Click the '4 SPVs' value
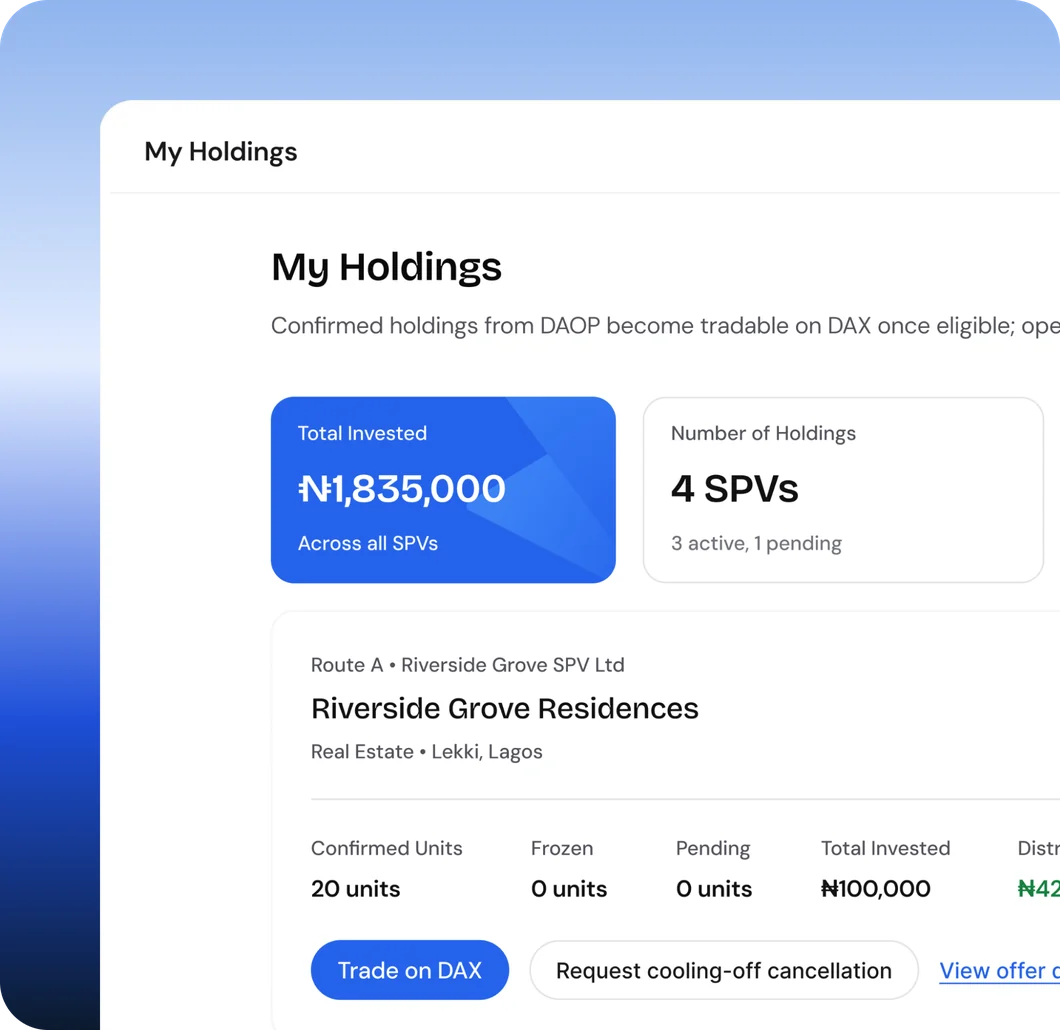Image resolution: width=1060 pixels, height=1030 pixels. coord(734,489)
